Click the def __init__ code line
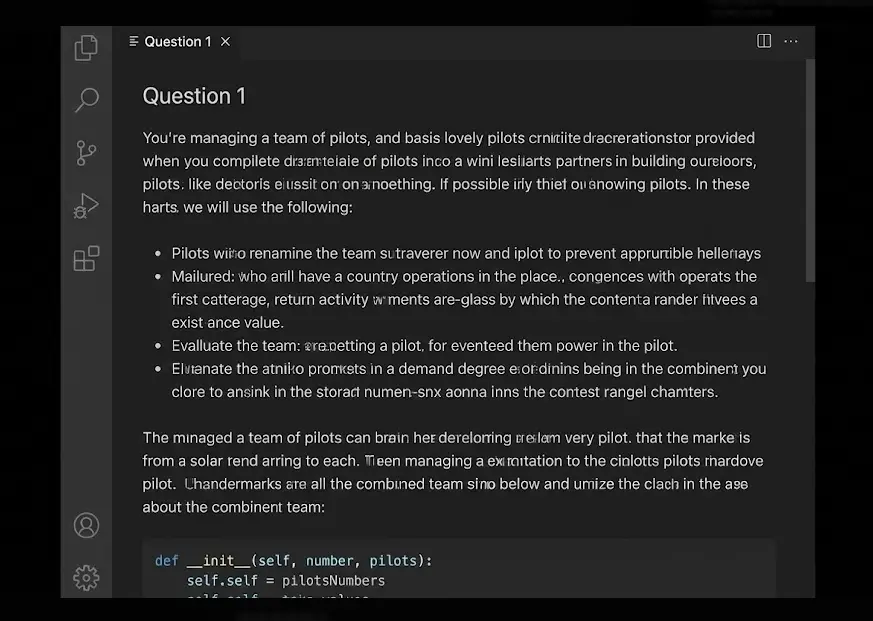This screenshot has height=621, width=873. point(293,561)
